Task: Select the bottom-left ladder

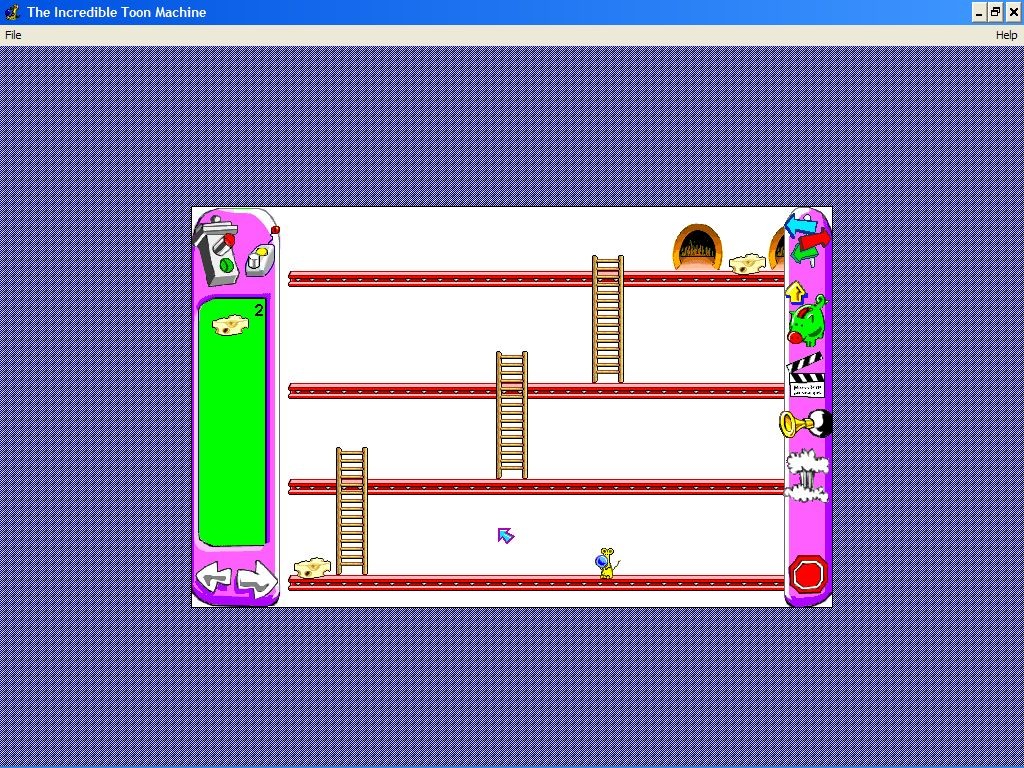Action: 352,511
